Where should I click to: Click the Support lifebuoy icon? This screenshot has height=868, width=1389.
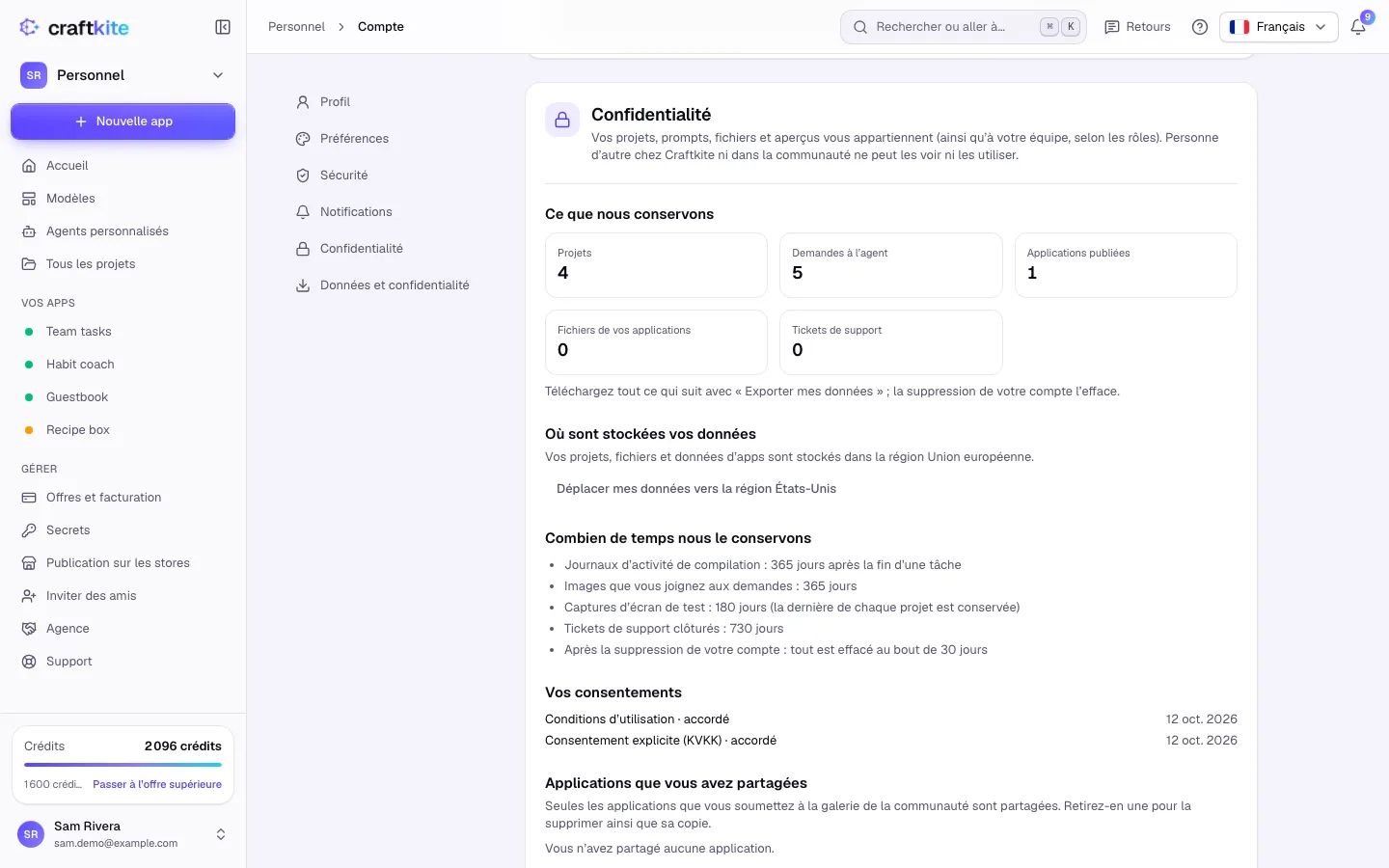tap(29, 662)
